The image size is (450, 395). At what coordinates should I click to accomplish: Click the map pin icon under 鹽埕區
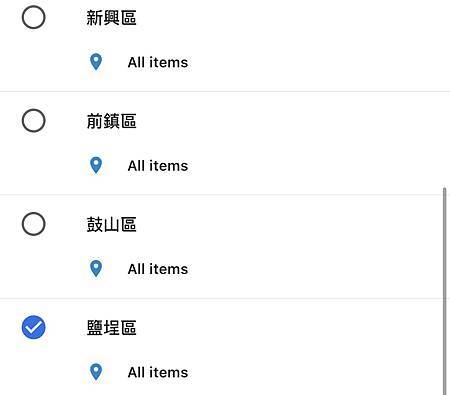(96, 372)
